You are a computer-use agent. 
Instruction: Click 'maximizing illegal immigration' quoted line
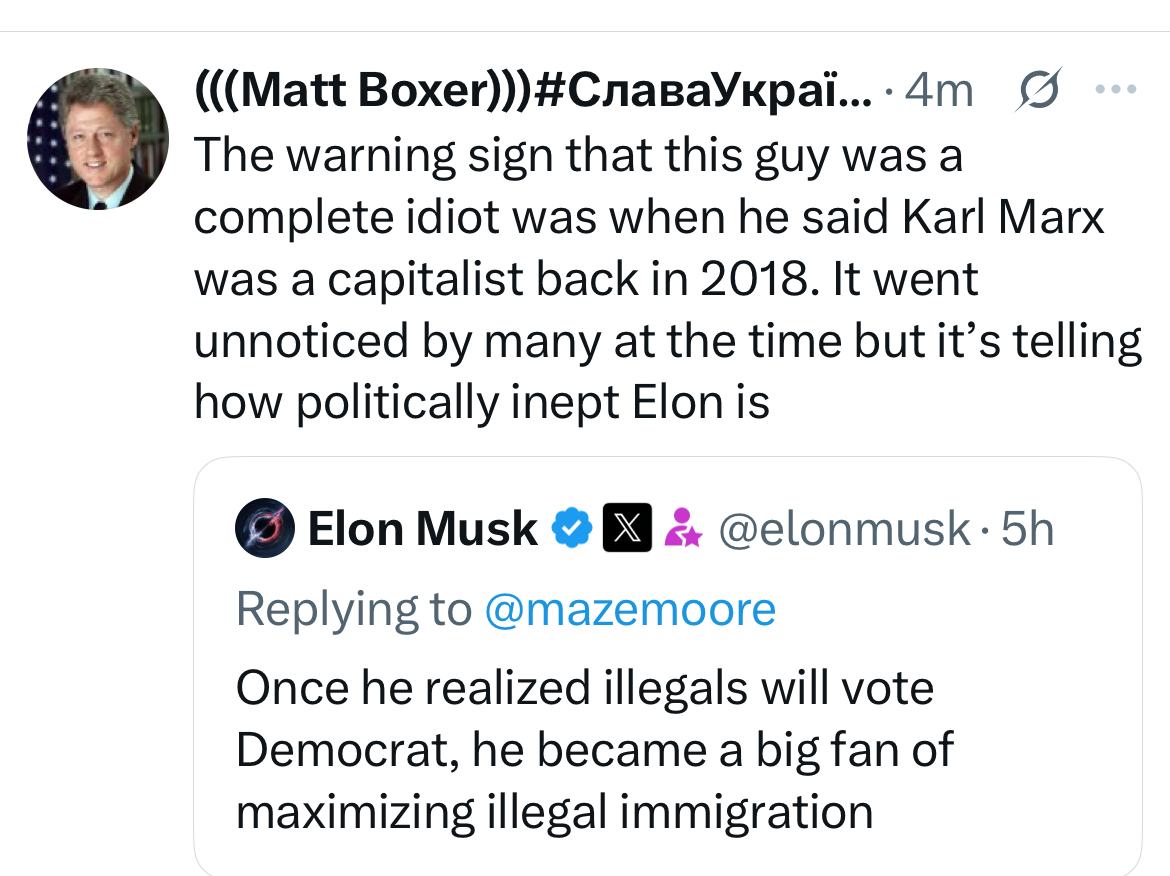coord(554,813)
